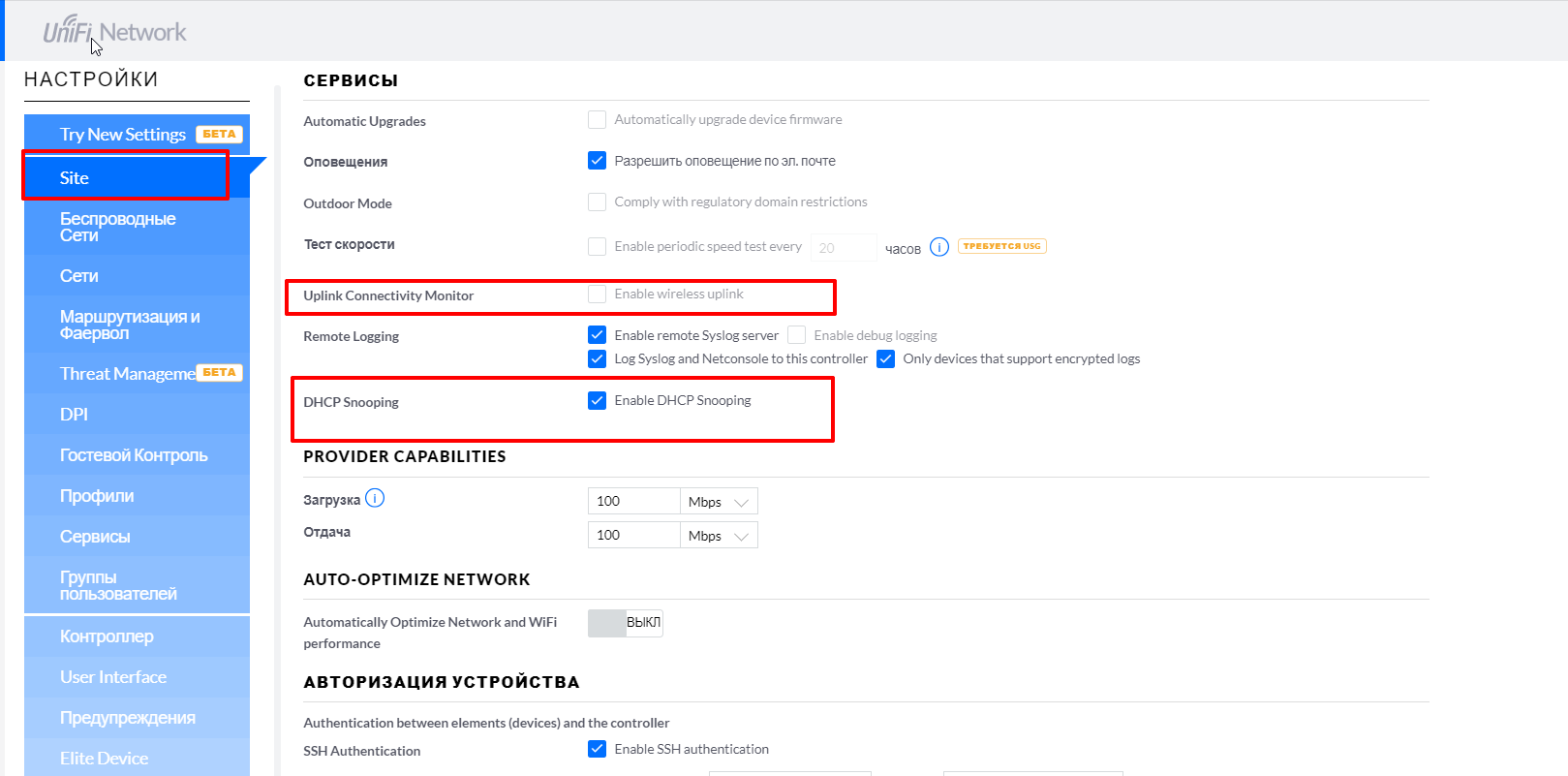Open upload speed Mbps unit dropdown
The height and width of the screenshot is (776, 1568).
(x=719, y=536)
